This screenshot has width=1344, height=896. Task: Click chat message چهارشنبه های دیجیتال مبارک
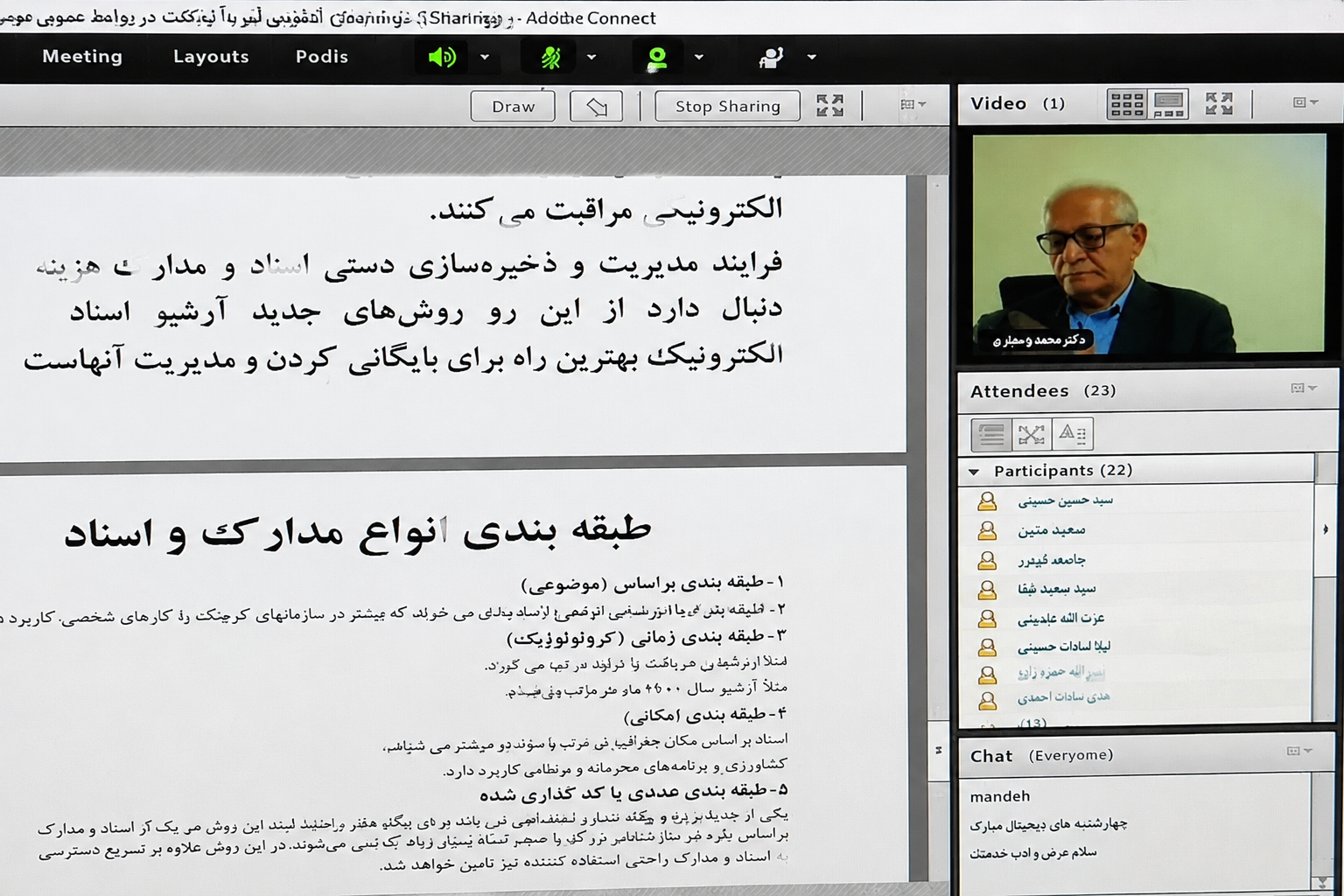point(1048,824)
